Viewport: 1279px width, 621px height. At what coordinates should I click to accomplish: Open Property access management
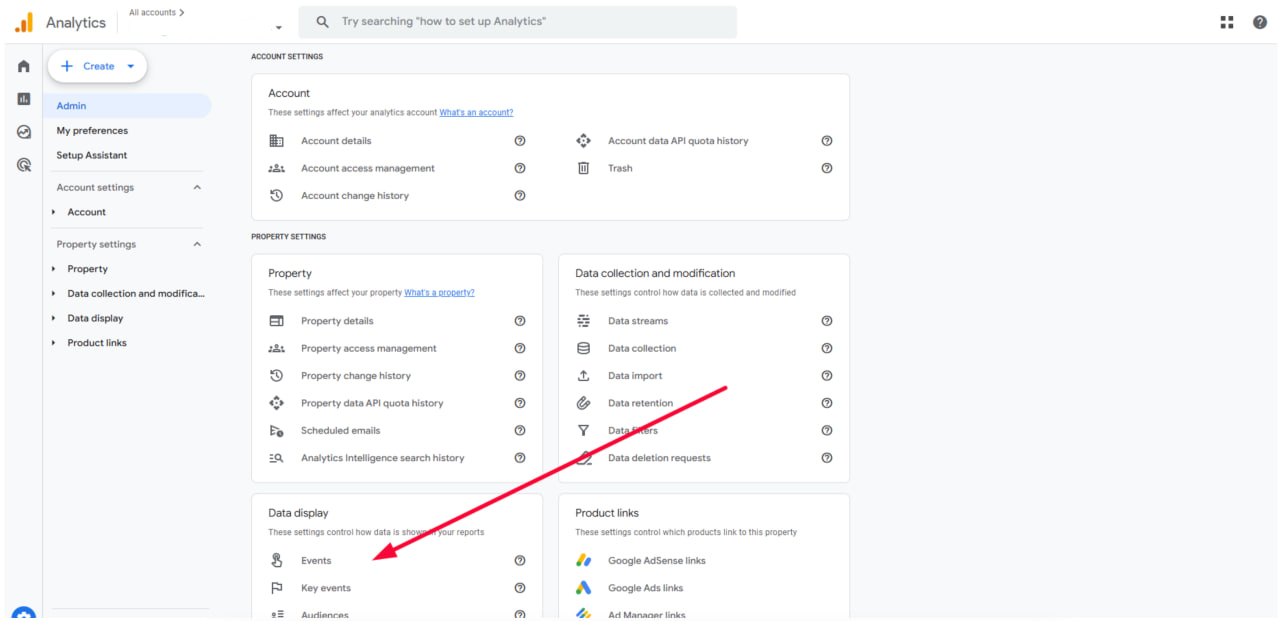(369, 348)
